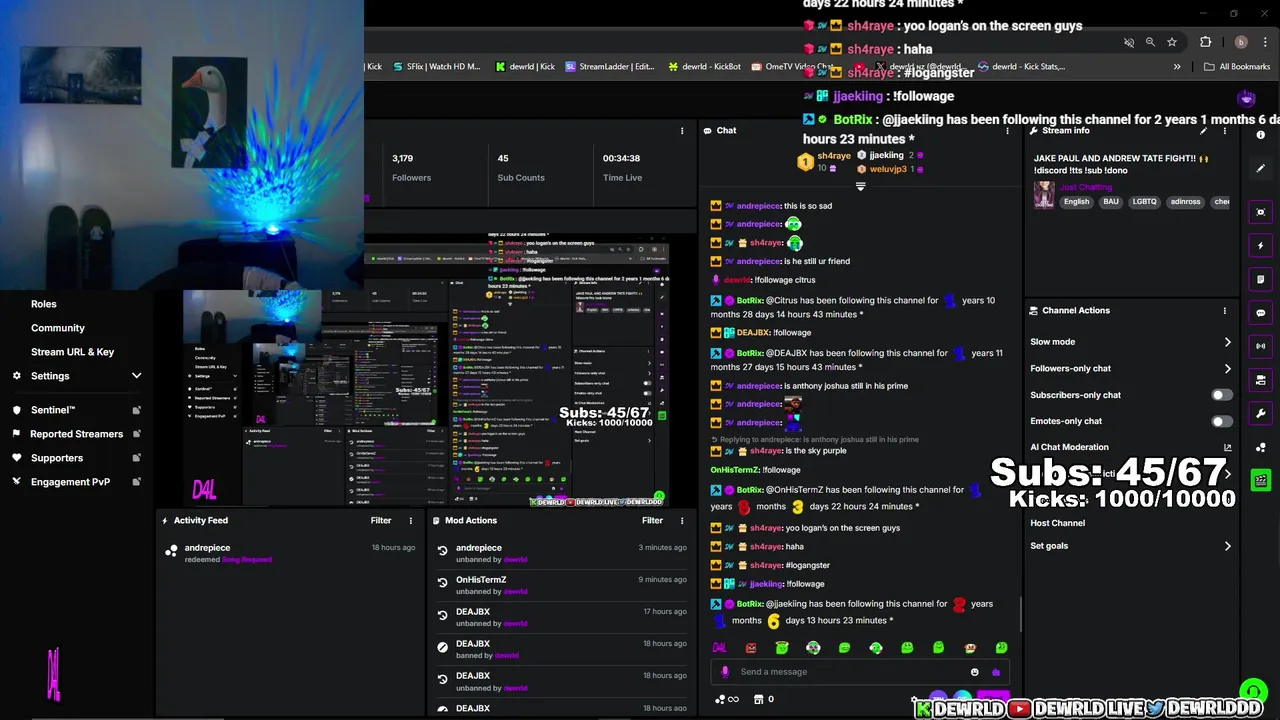Click the lightning bolt icon in right sidebar
The height and width of the screenshot is (720, 1280).
coord(1260,246)
